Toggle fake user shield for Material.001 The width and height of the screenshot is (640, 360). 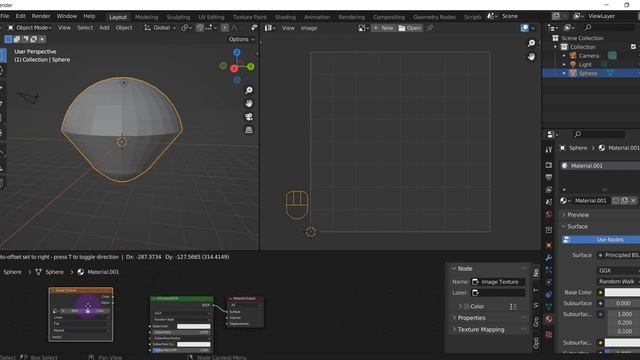coord(616,200)
